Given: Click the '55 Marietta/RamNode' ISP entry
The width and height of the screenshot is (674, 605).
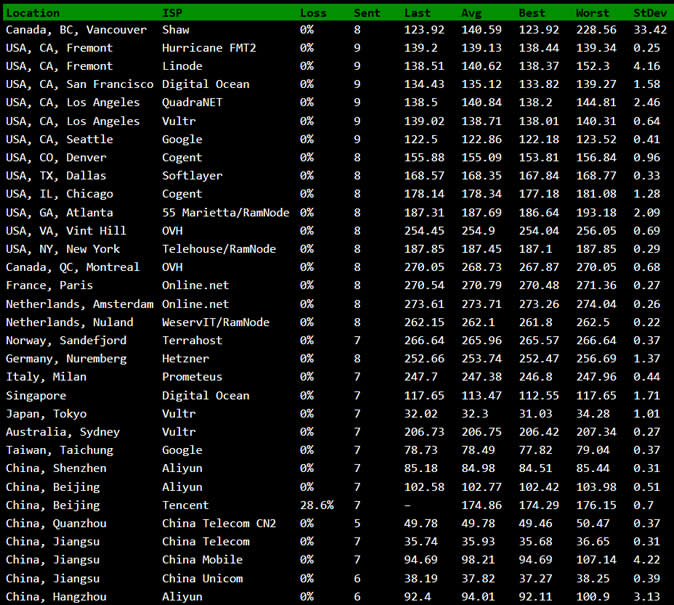Looking at the screenshot, I should [x=226, y=212].
